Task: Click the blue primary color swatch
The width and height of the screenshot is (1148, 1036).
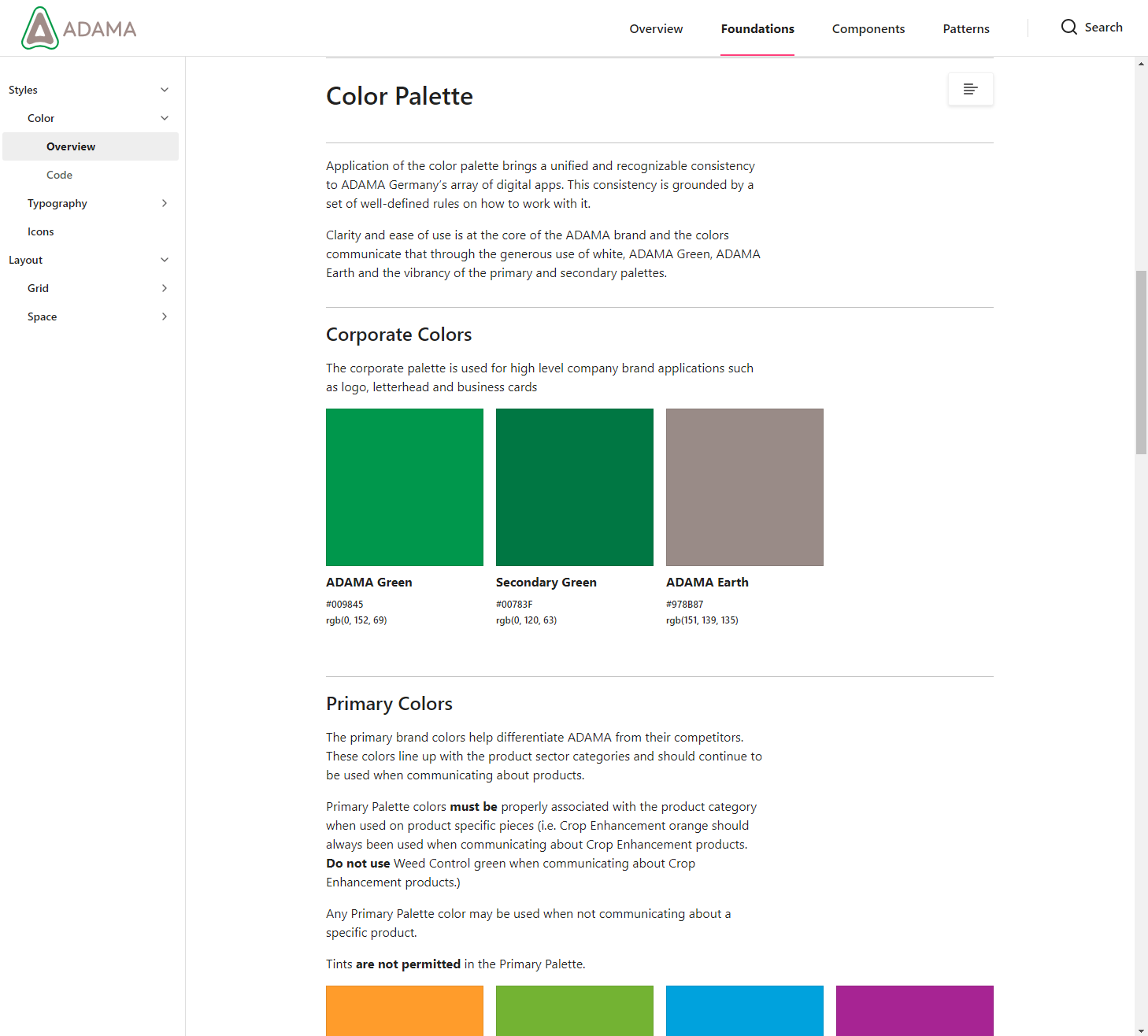Action: [745, 1011]
